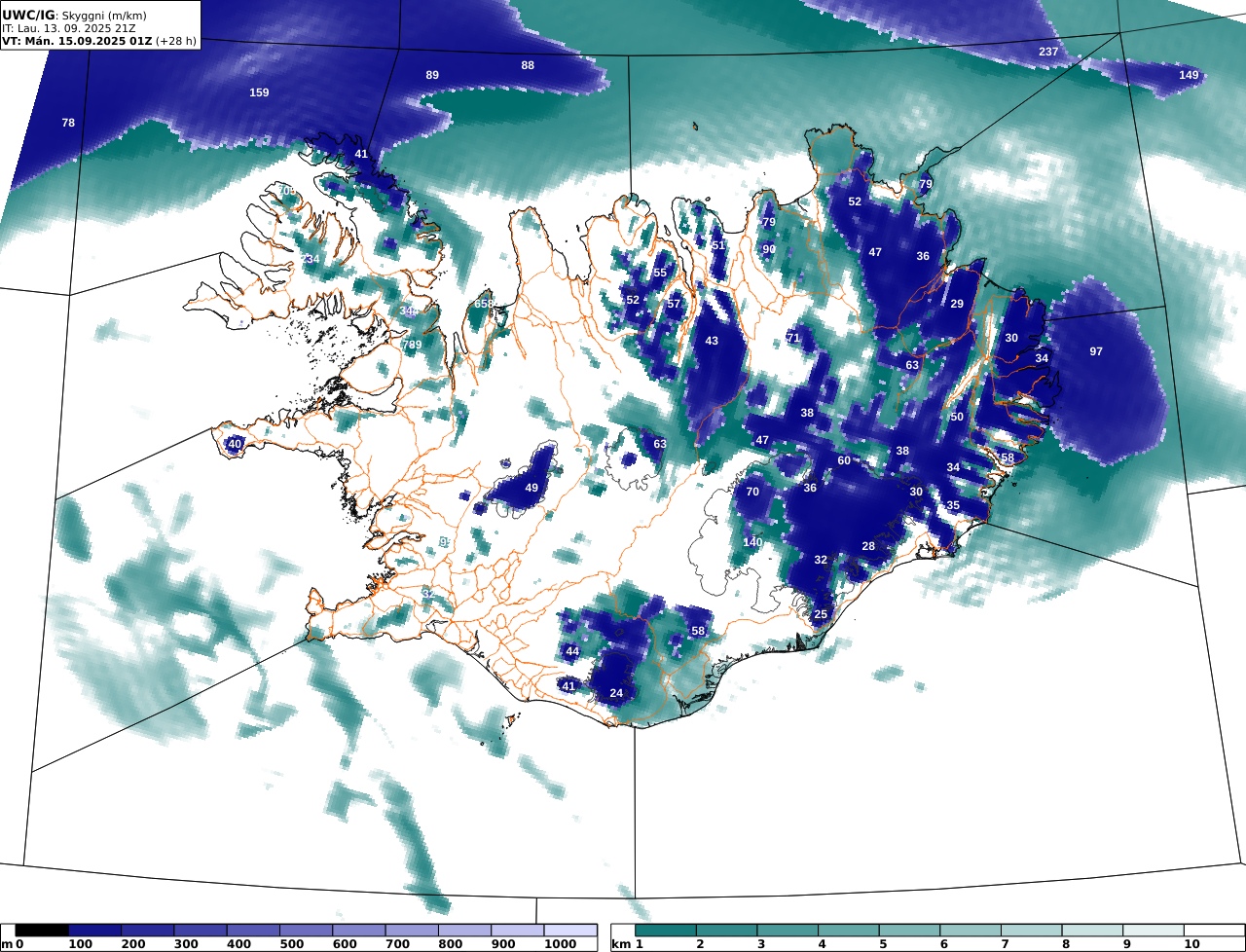Click the visibility value 71 in the northeast interior
Viewport: 1246px width, 952px height.
(x=792, y=338)
